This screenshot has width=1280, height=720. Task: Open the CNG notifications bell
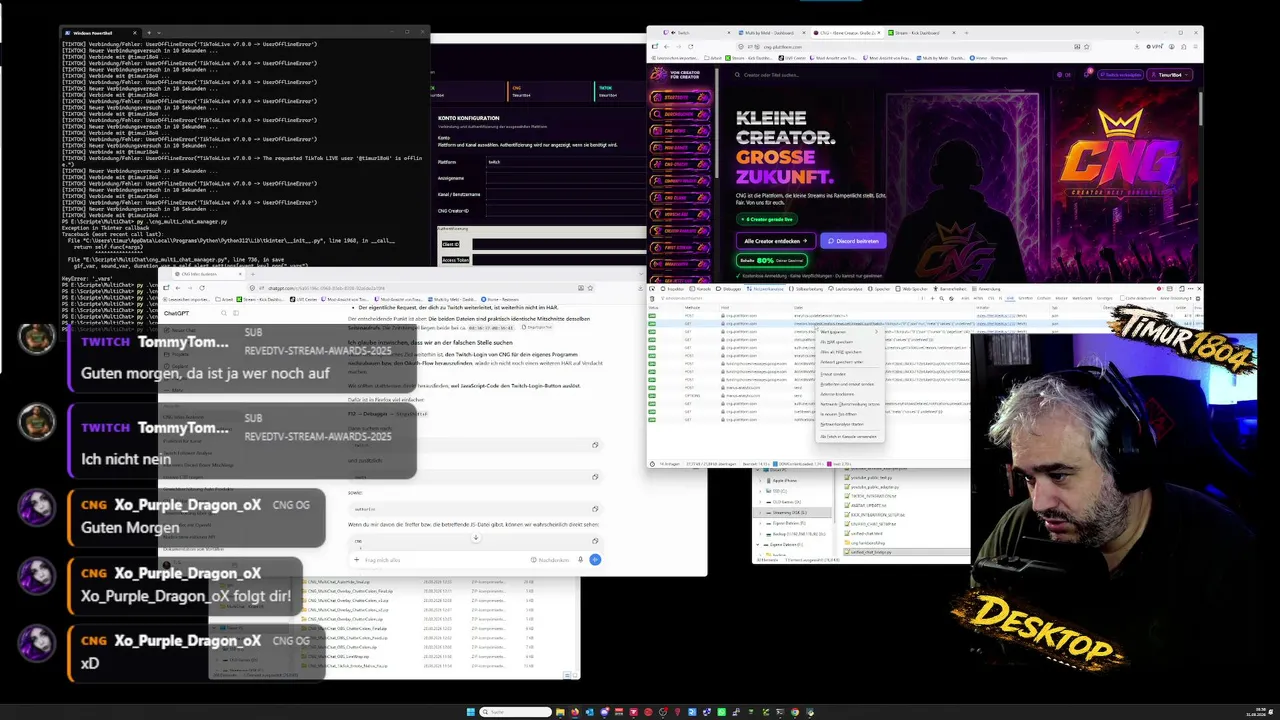coord(1087,74)
